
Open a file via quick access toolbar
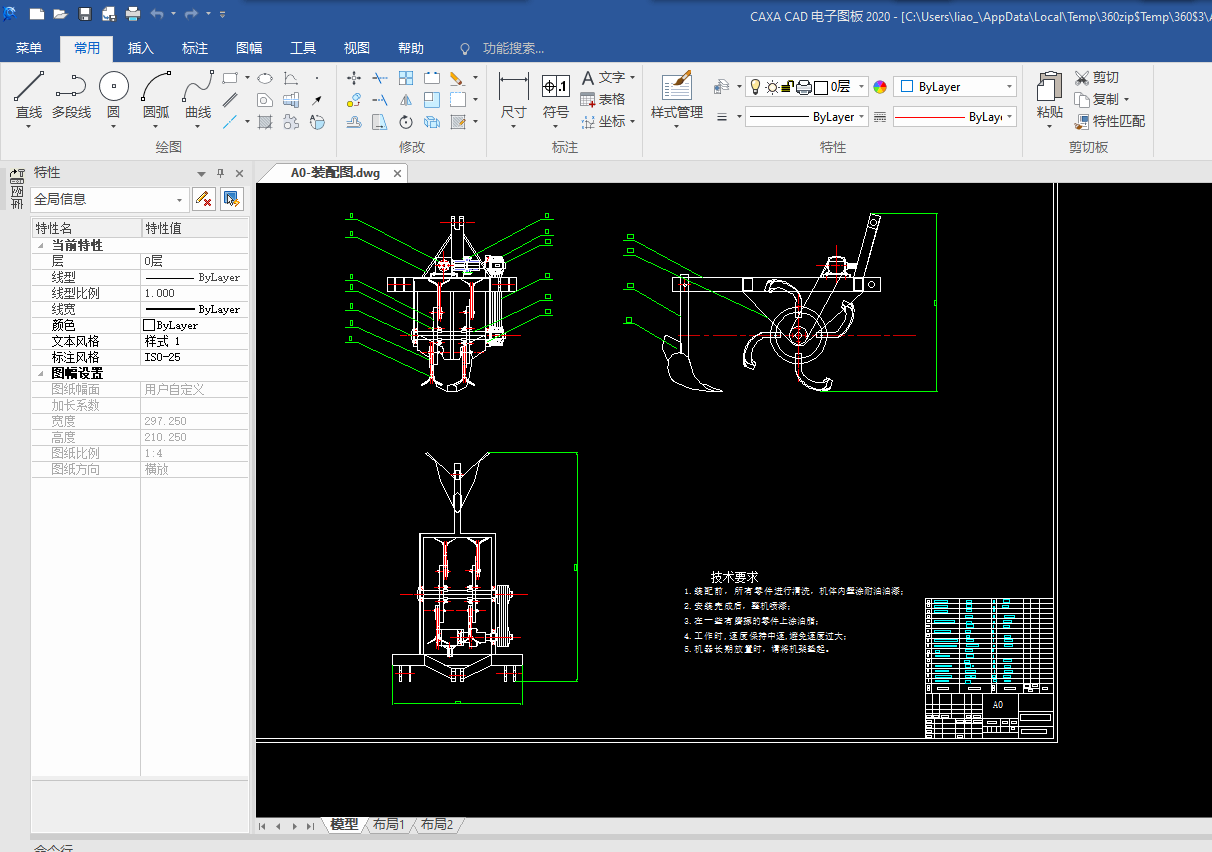pos(60,14)
